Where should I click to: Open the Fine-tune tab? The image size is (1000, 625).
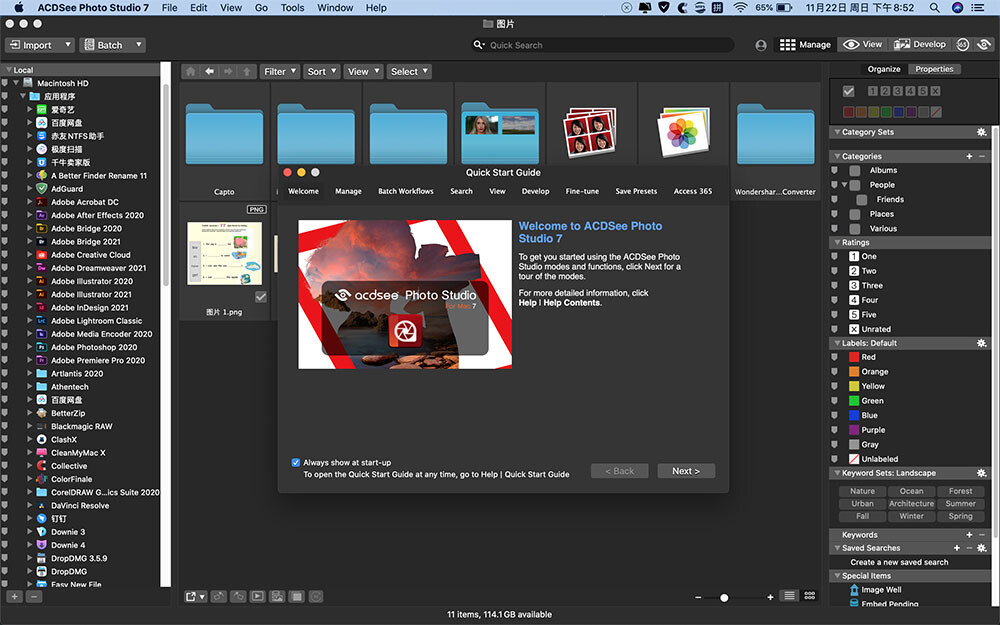[582, 191]
